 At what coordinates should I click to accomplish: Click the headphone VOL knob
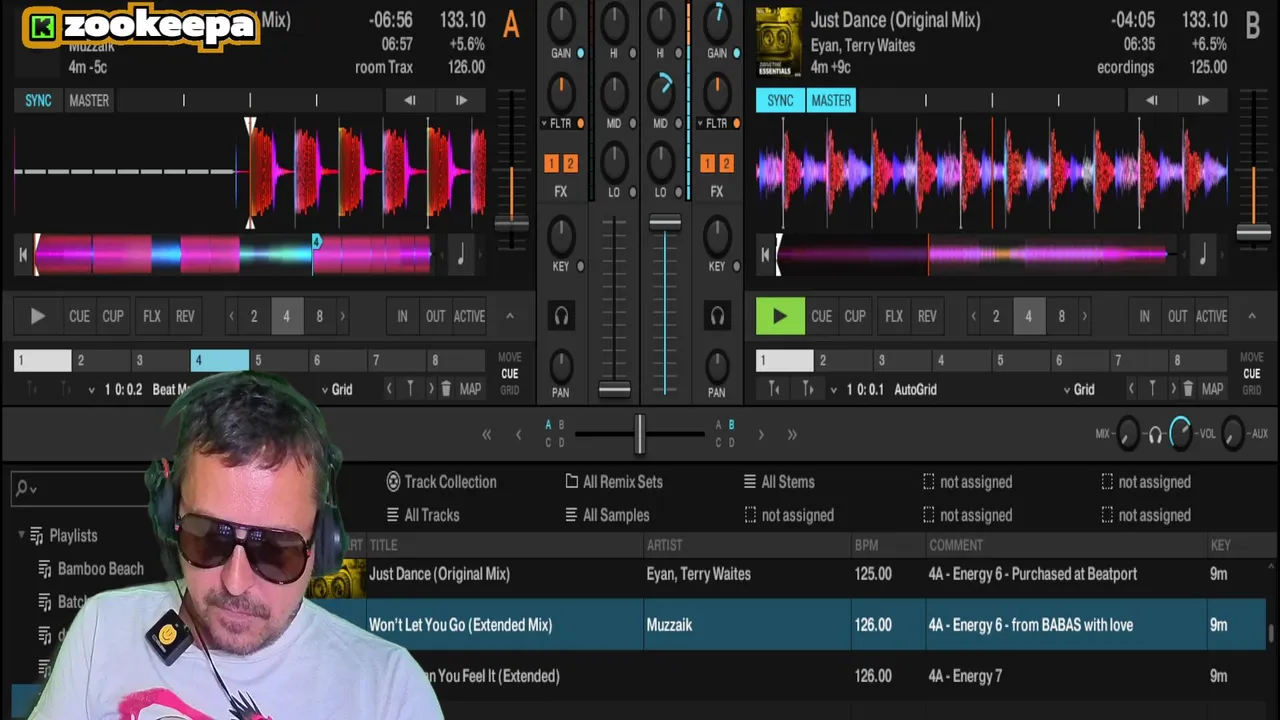pyautogui.click(x=1181, y=433)
